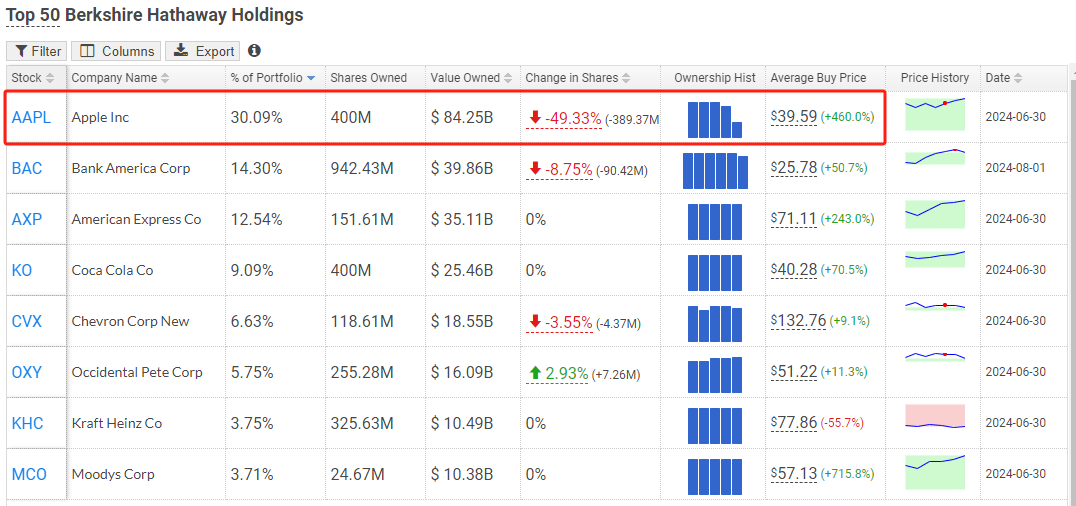The width and height of the screenshot is (1076, 506).
Task: Click Bank America's $25.78 buy price
Action: pyautogui.click(x=794, y=168)
